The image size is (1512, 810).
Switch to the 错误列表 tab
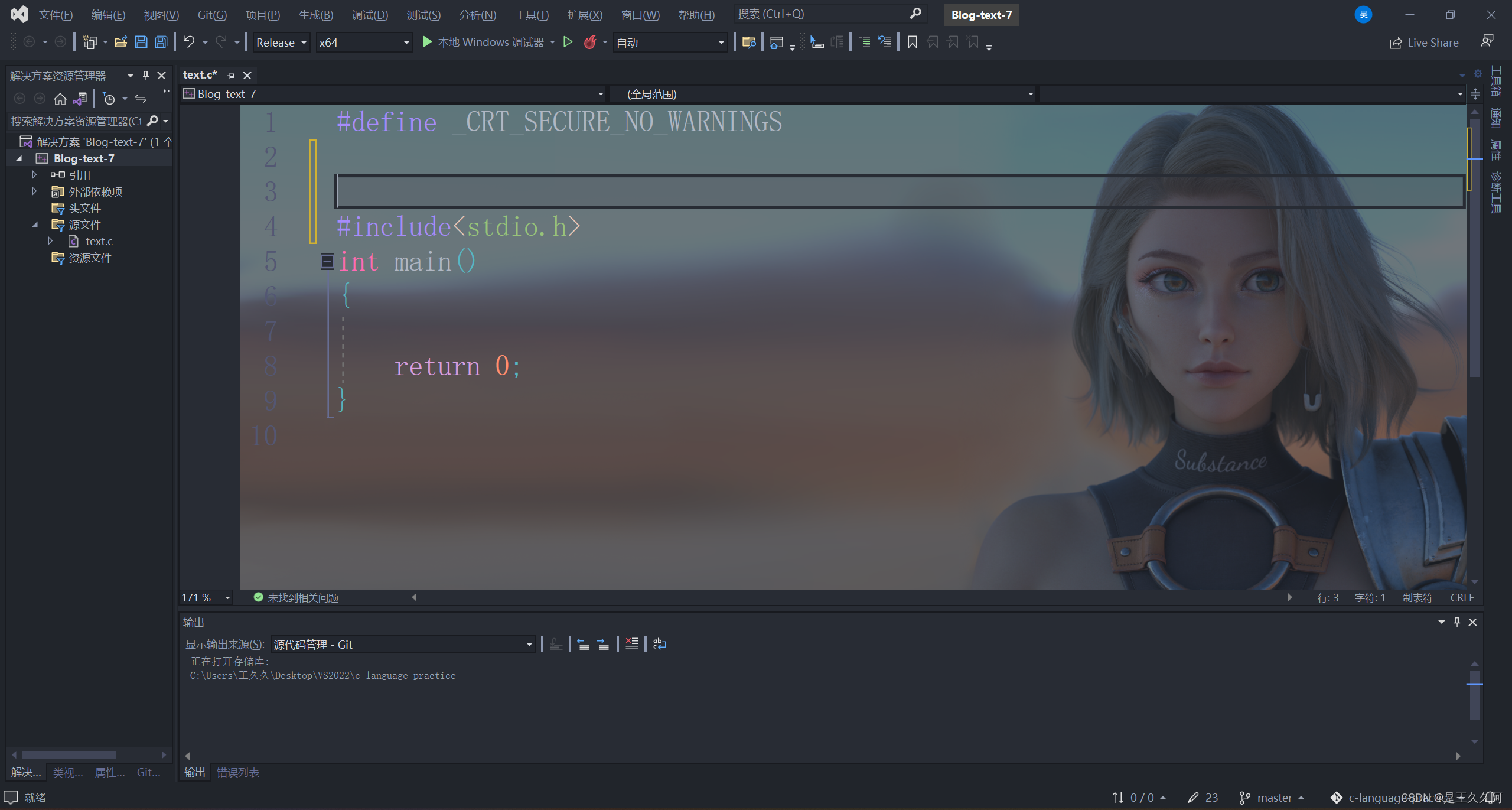[x=237, y=772]
